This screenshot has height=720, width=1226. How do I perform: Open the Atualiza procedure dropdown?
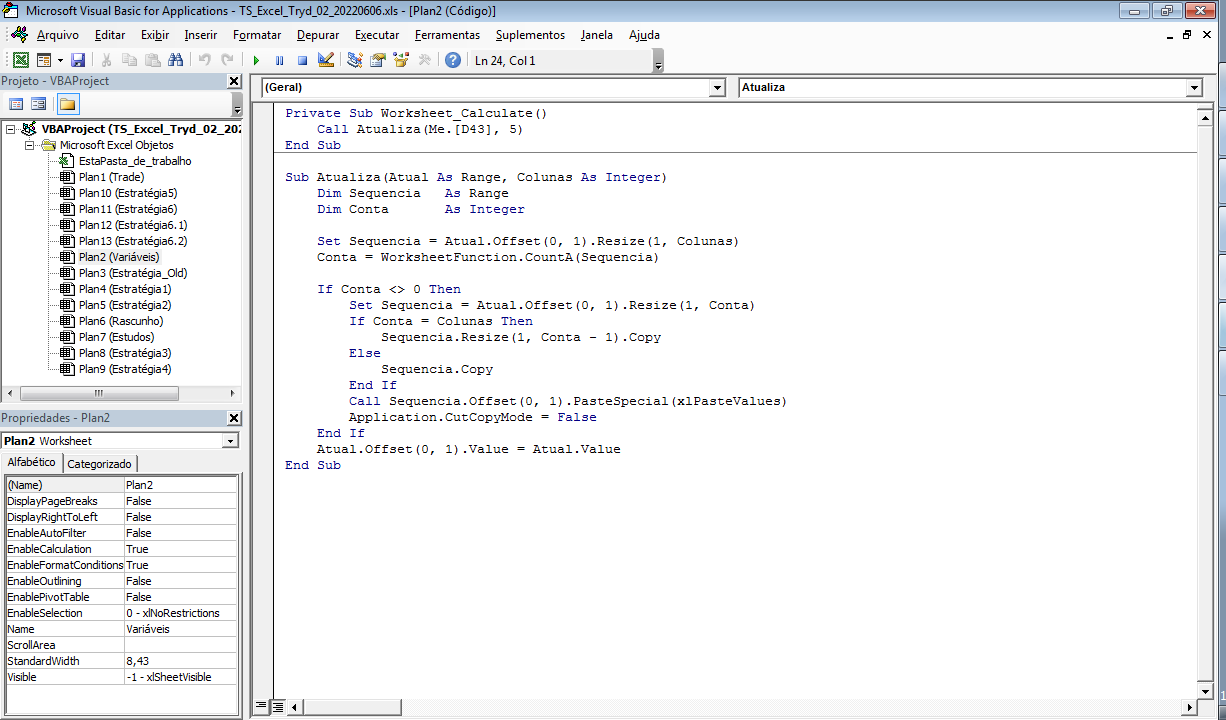click(x=1194, y=88)
